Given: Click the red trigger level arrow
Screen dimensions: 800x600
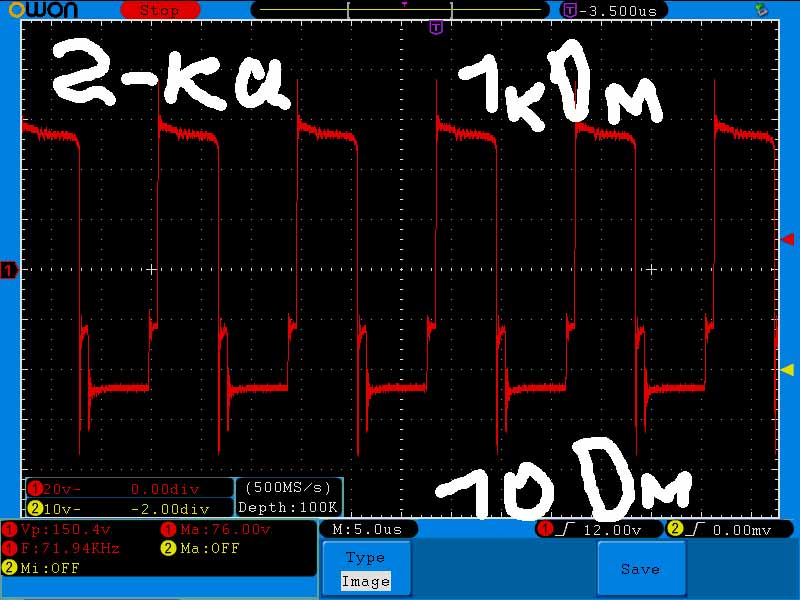Looking at the screenshot, I should coord(788,239).
